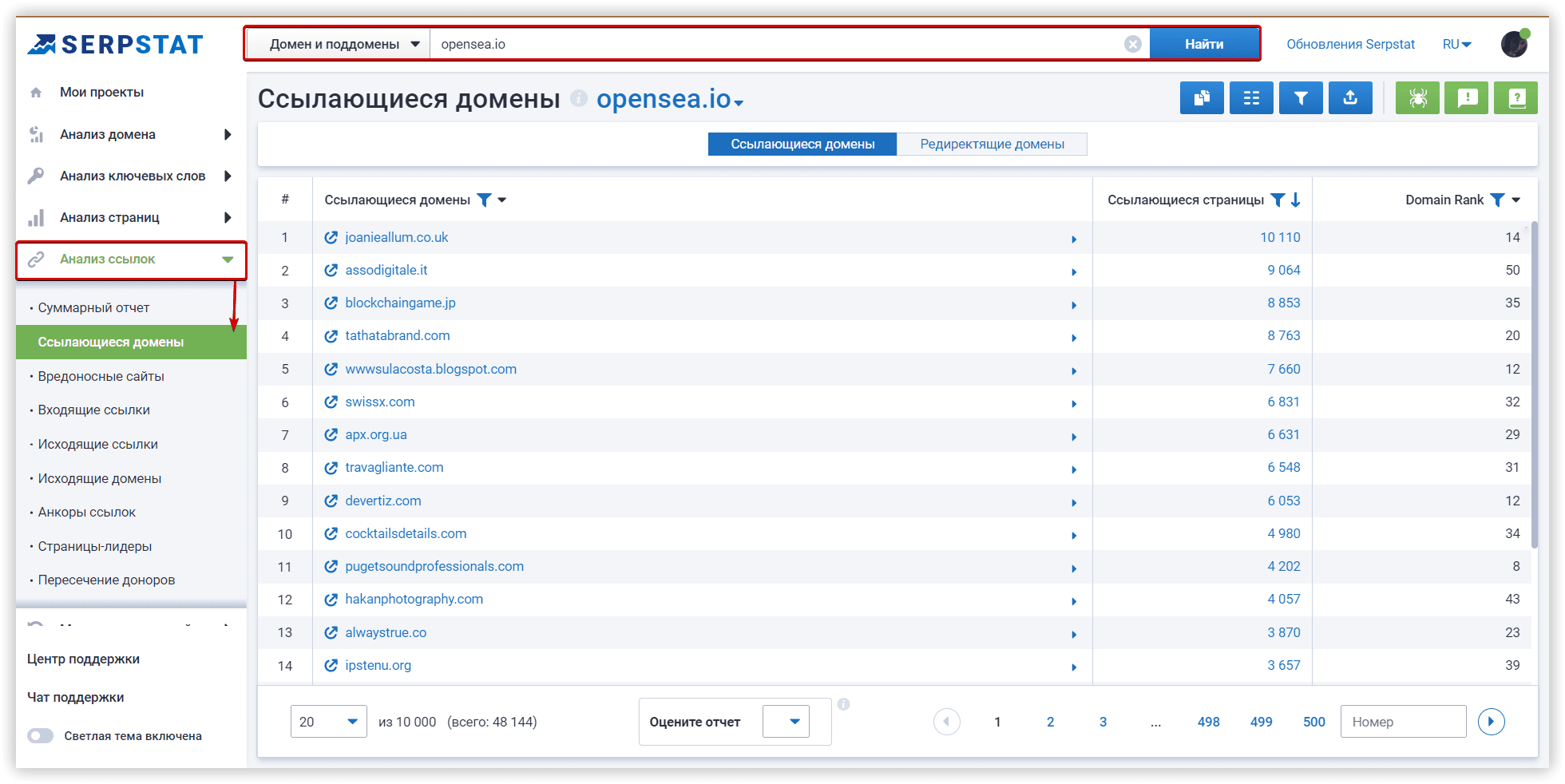This screenshot has height=784, width=1565.
Task: Click the blue copy report icon button
Action: [x=1202, y=98]
